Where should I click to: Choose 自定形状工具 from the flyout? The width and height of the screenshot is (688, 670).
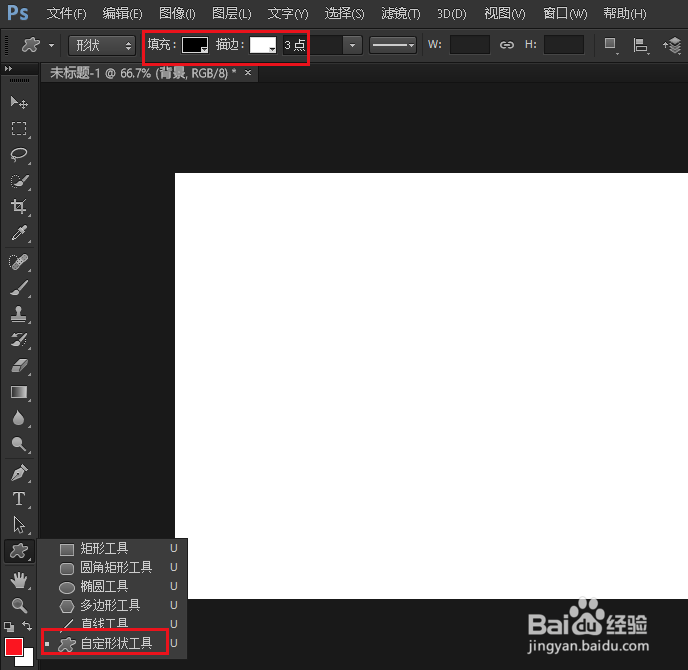(112, 643)
